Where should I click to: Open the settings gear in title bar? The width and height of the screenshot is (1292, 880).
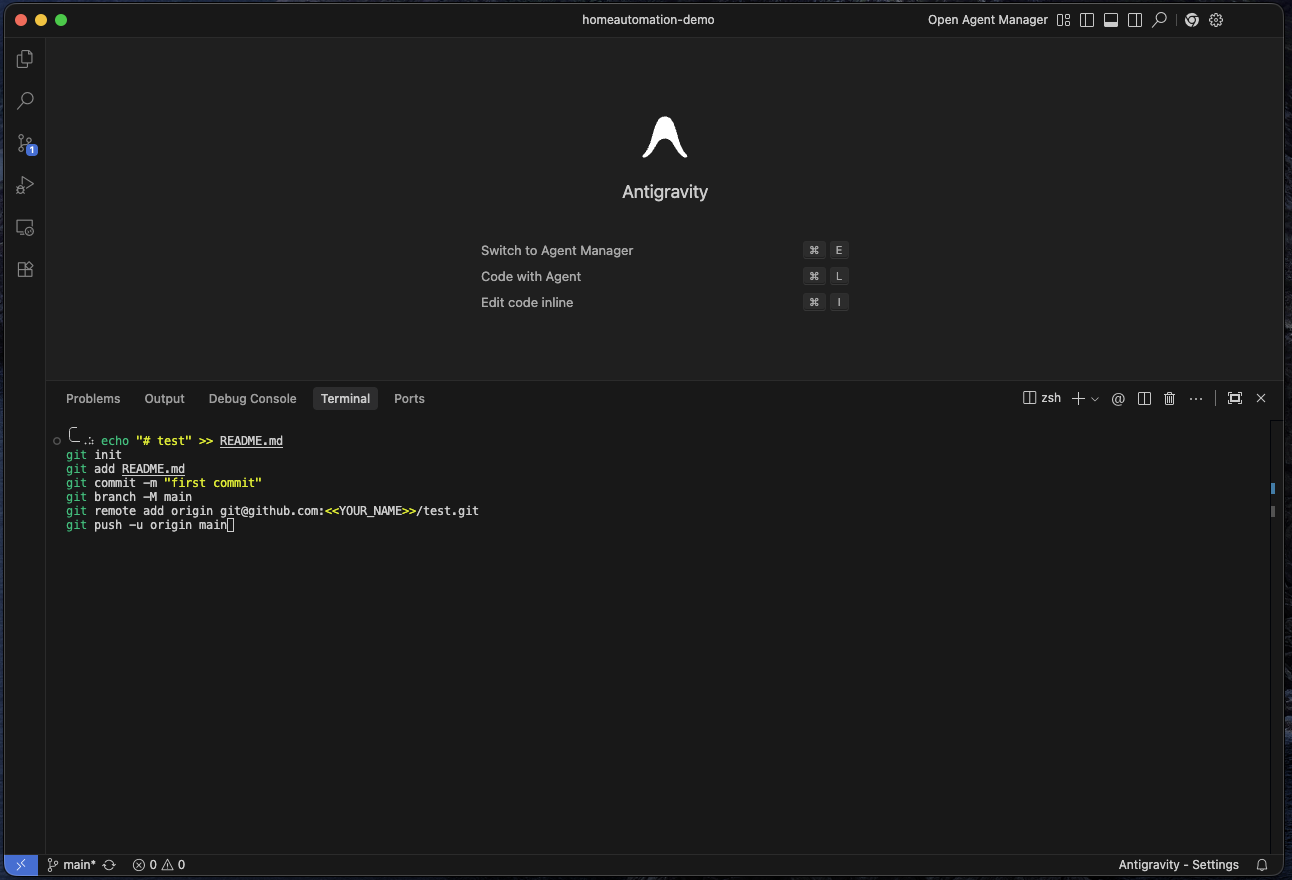1216,20
